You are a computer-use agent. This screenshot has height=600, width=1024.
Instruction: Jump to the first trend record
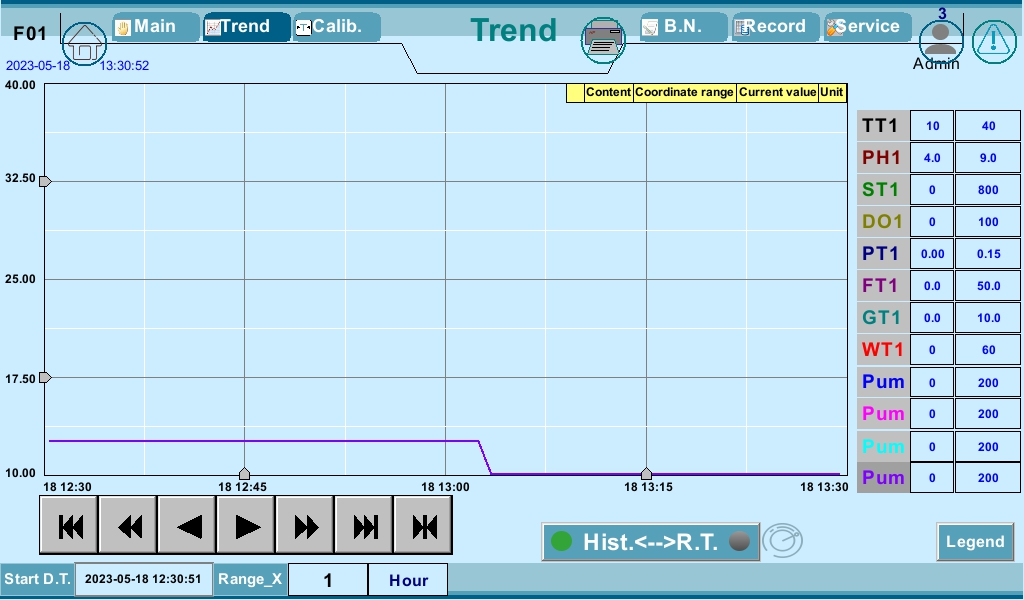point(69,525)
